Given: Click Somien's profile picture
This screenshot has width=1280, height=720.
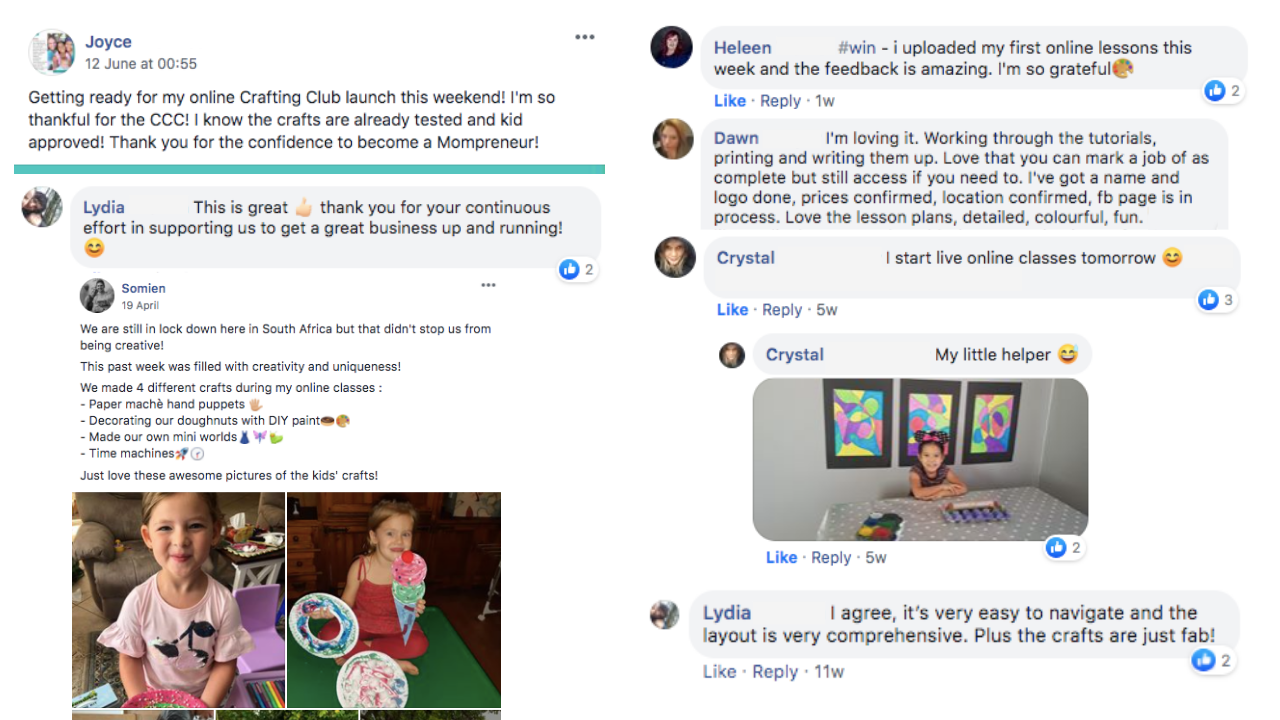Looking at the screenshot, I should 97,296.
